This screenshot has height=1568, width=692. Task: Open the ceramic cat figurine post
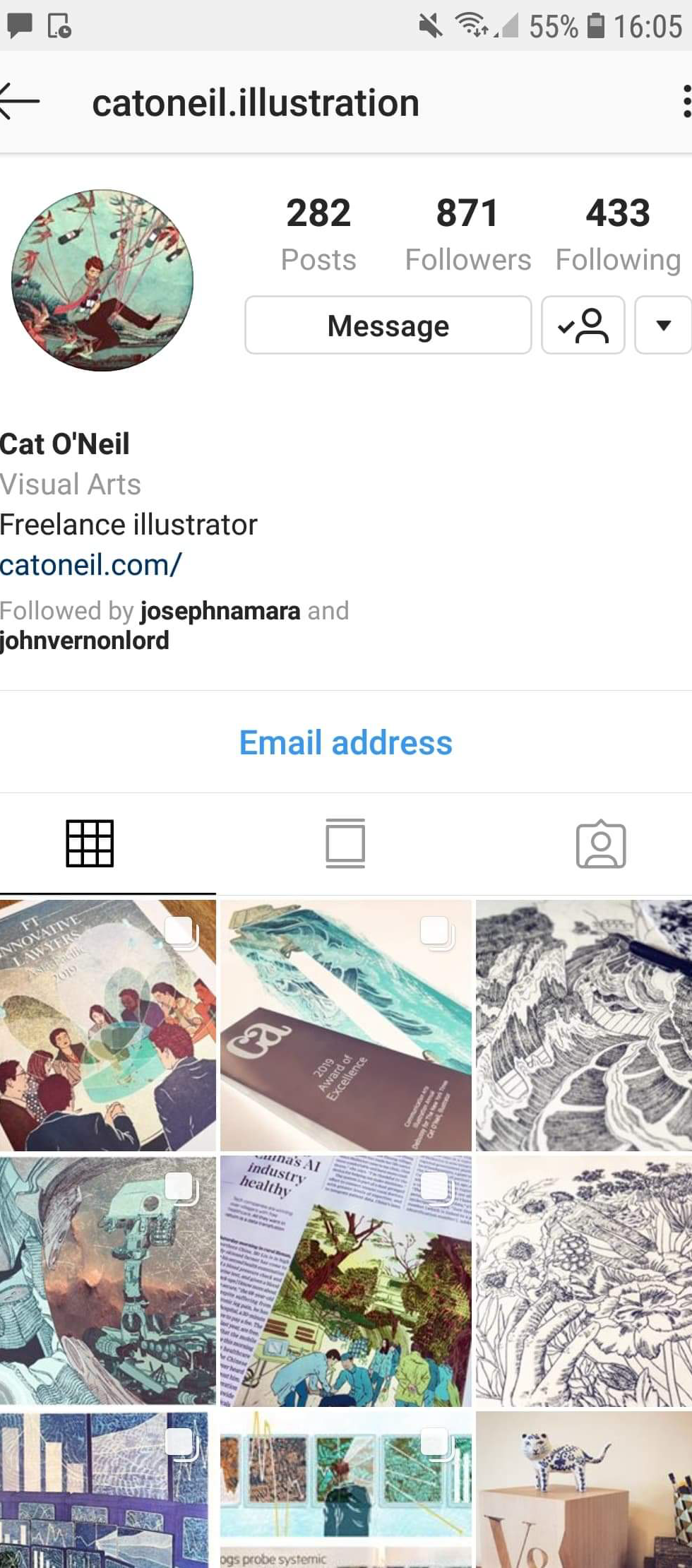pyautogui.click(x=584, y=1490)
